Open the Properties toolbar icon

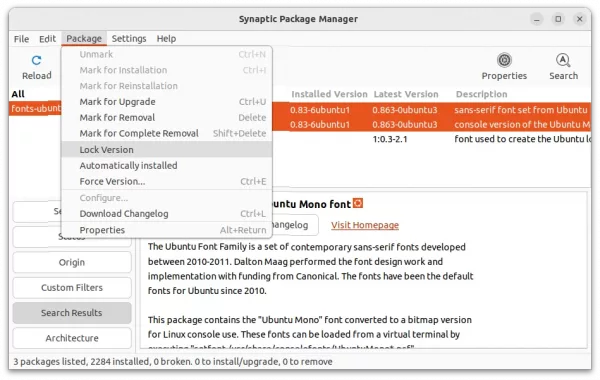coord(504,60)
